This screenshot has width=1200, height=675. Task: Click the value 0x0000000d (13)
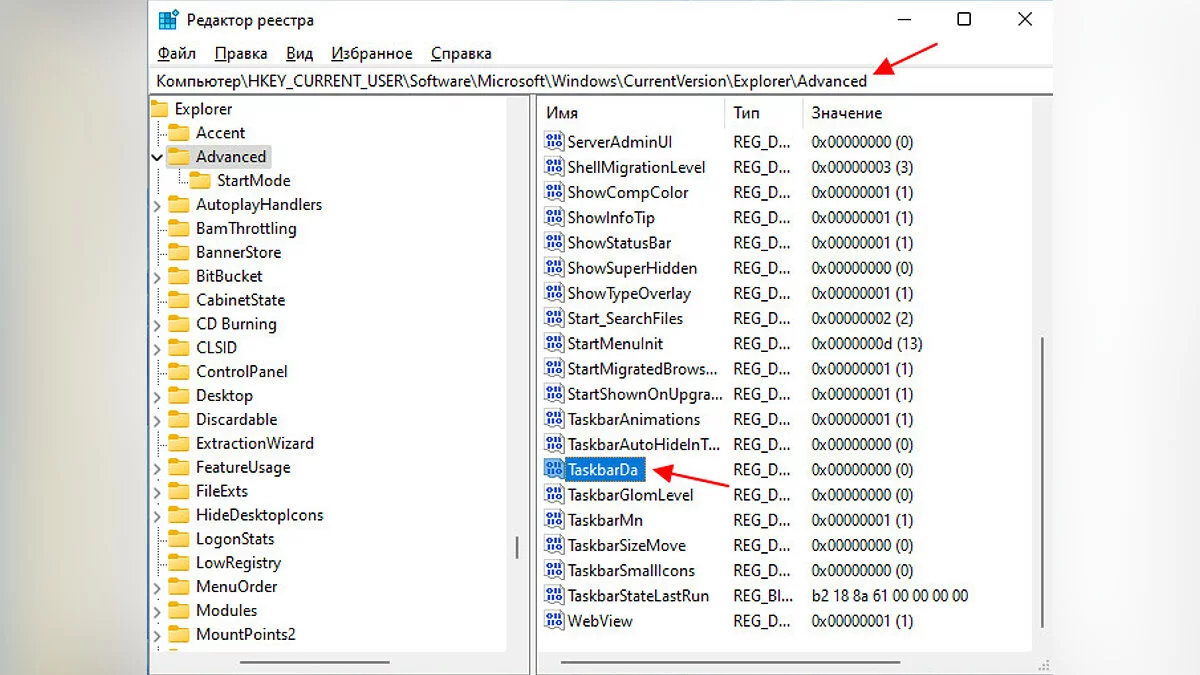[x=867, y=343]
